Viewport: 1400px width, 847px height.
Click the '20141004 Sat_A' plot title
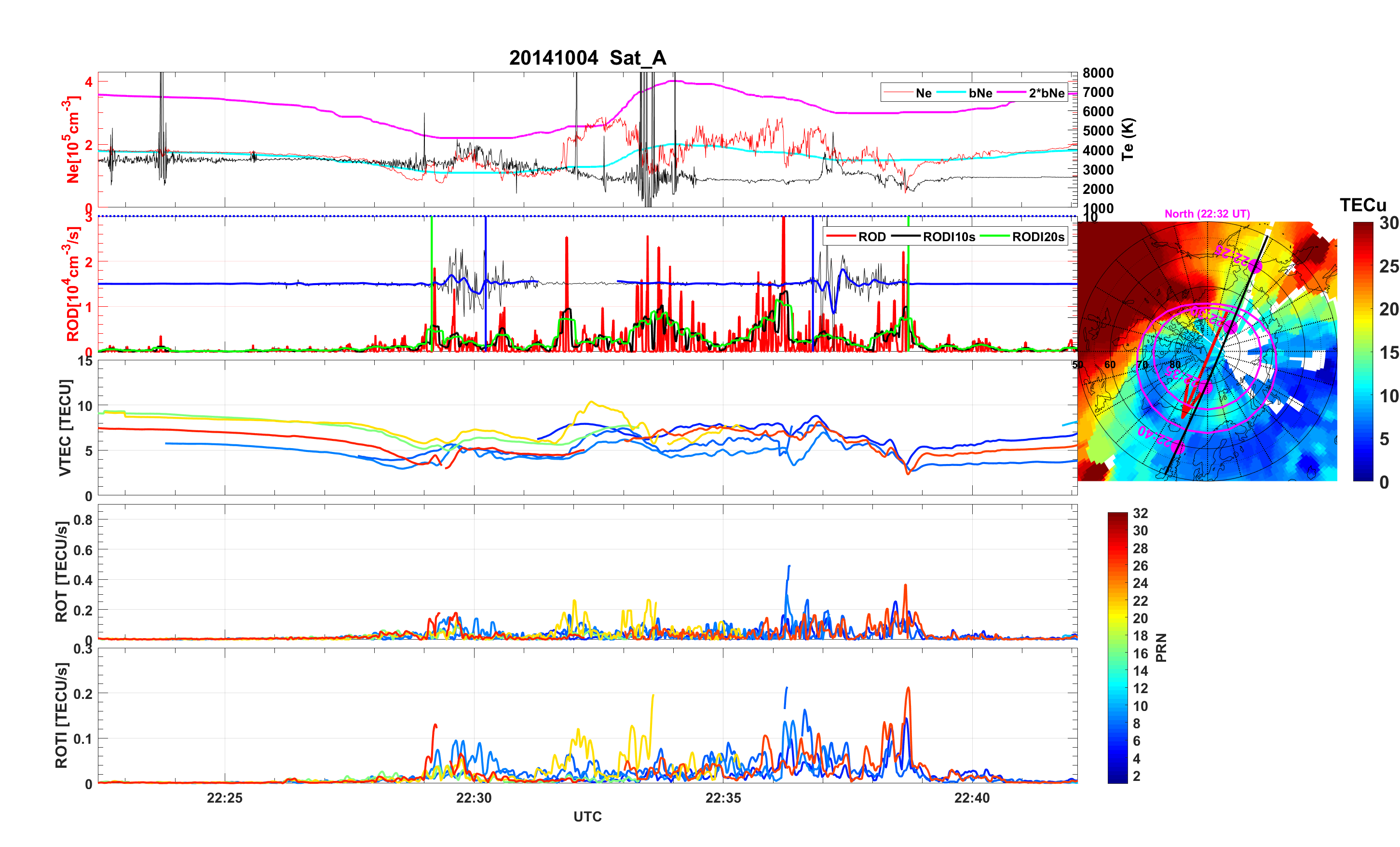pos(587,58)
